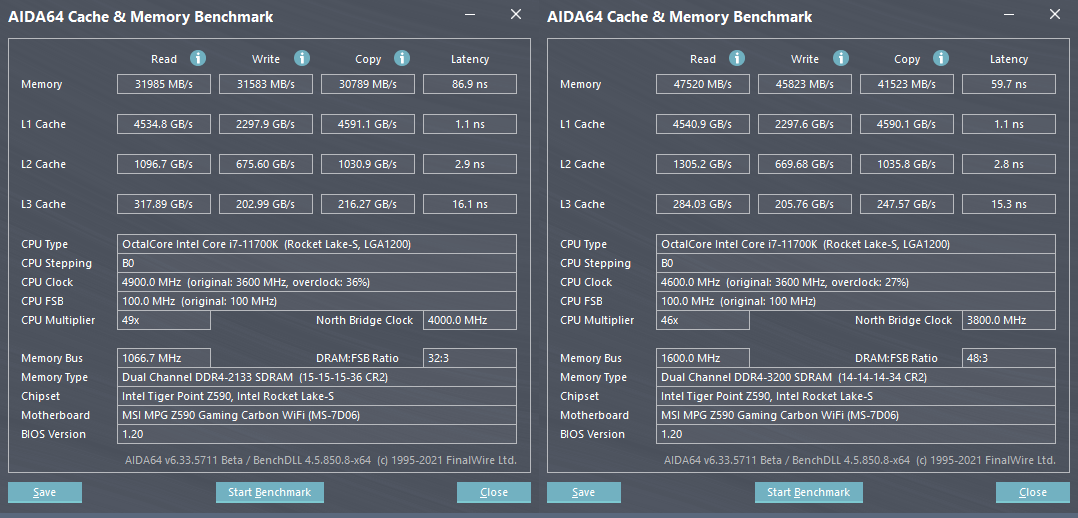Save results in the left window
1078x518 pixels.
(45, 492)
